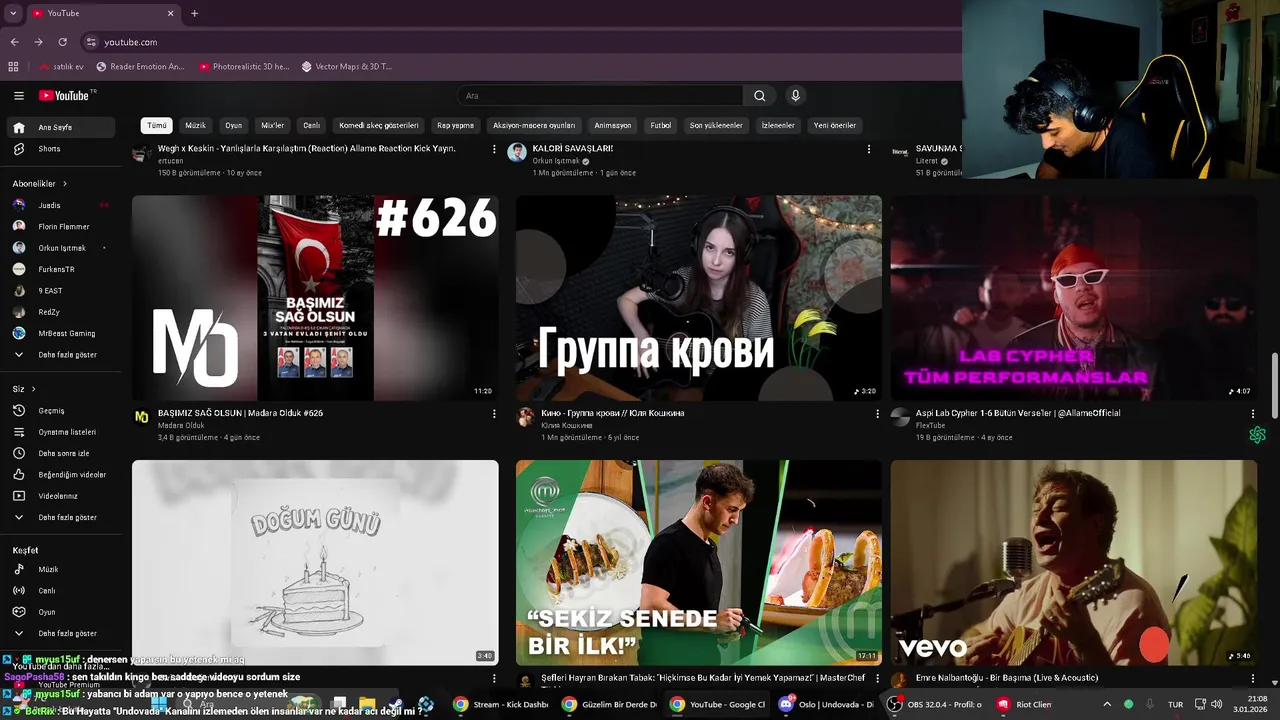Viewport: 1280px width, 720px height.
Task: Show hidden system tray icons arrow
Action: pos(1107,704)
